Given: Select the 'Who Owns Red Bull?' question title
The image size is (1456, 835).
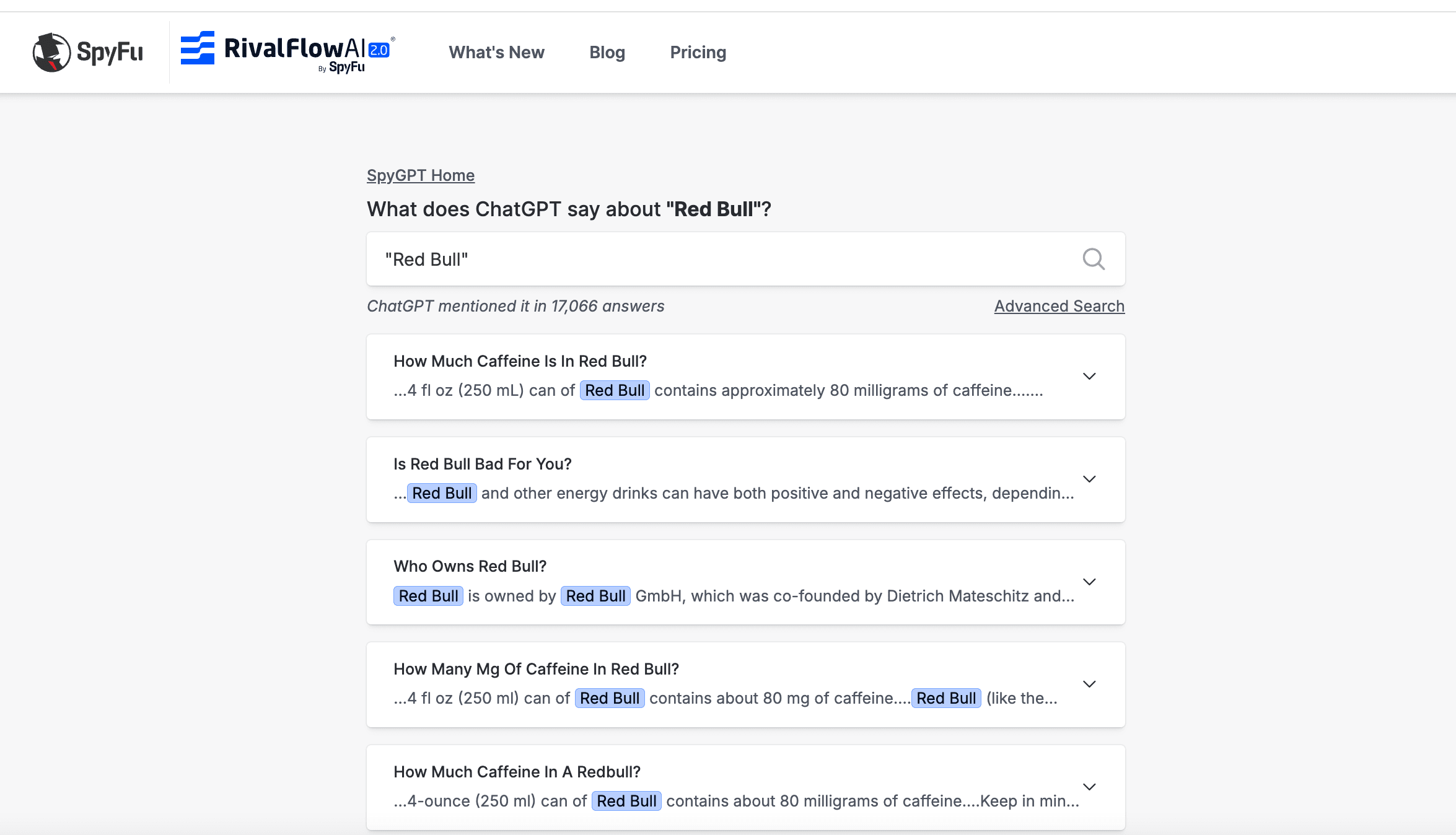Looking at the screenshot, I should tap(470, 566).
